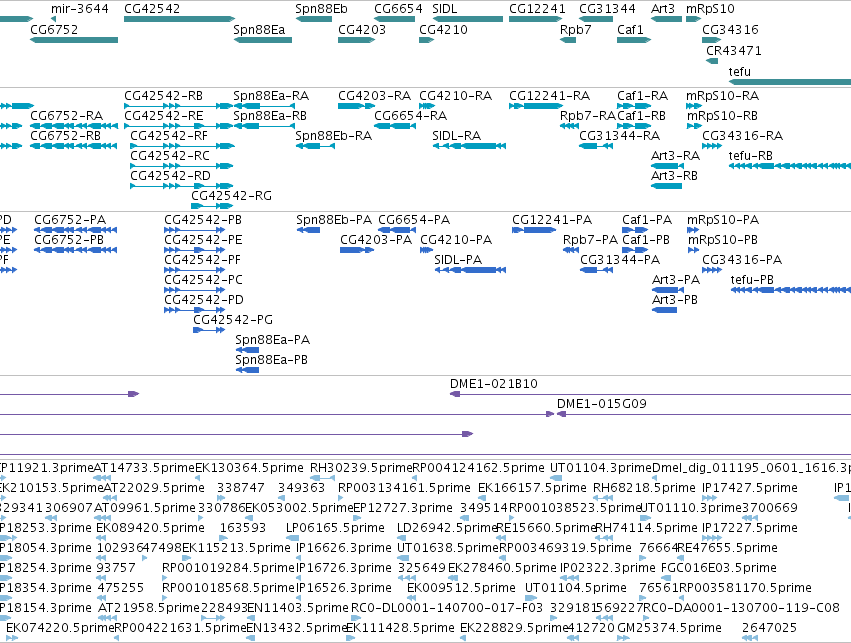Select the "CG6752-PA" protein label
Image resolution: width=851 pixels, height=643 pixels.
(x=70, y=220)
